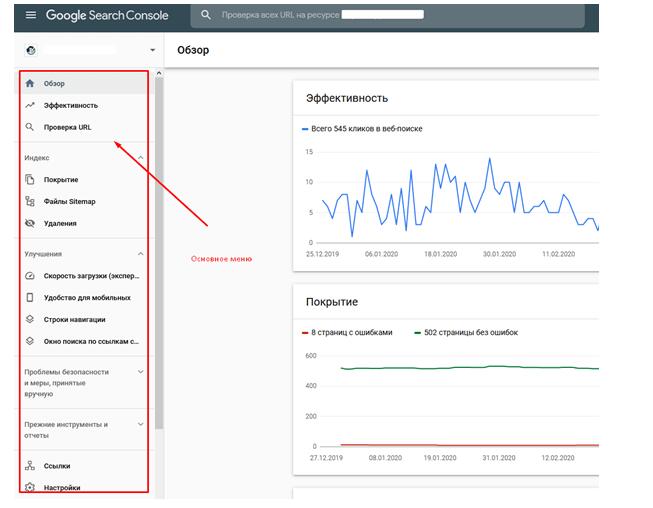Screen dimensions: 653x508
Task: Click the gear icon for Настройки
Action: point(30,487)
